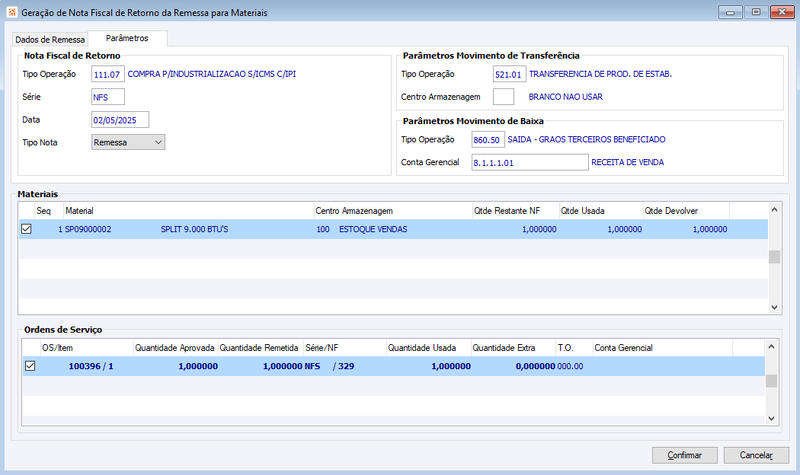Click Qtde Usada column header
800x475 pixels.
(601, 211)
